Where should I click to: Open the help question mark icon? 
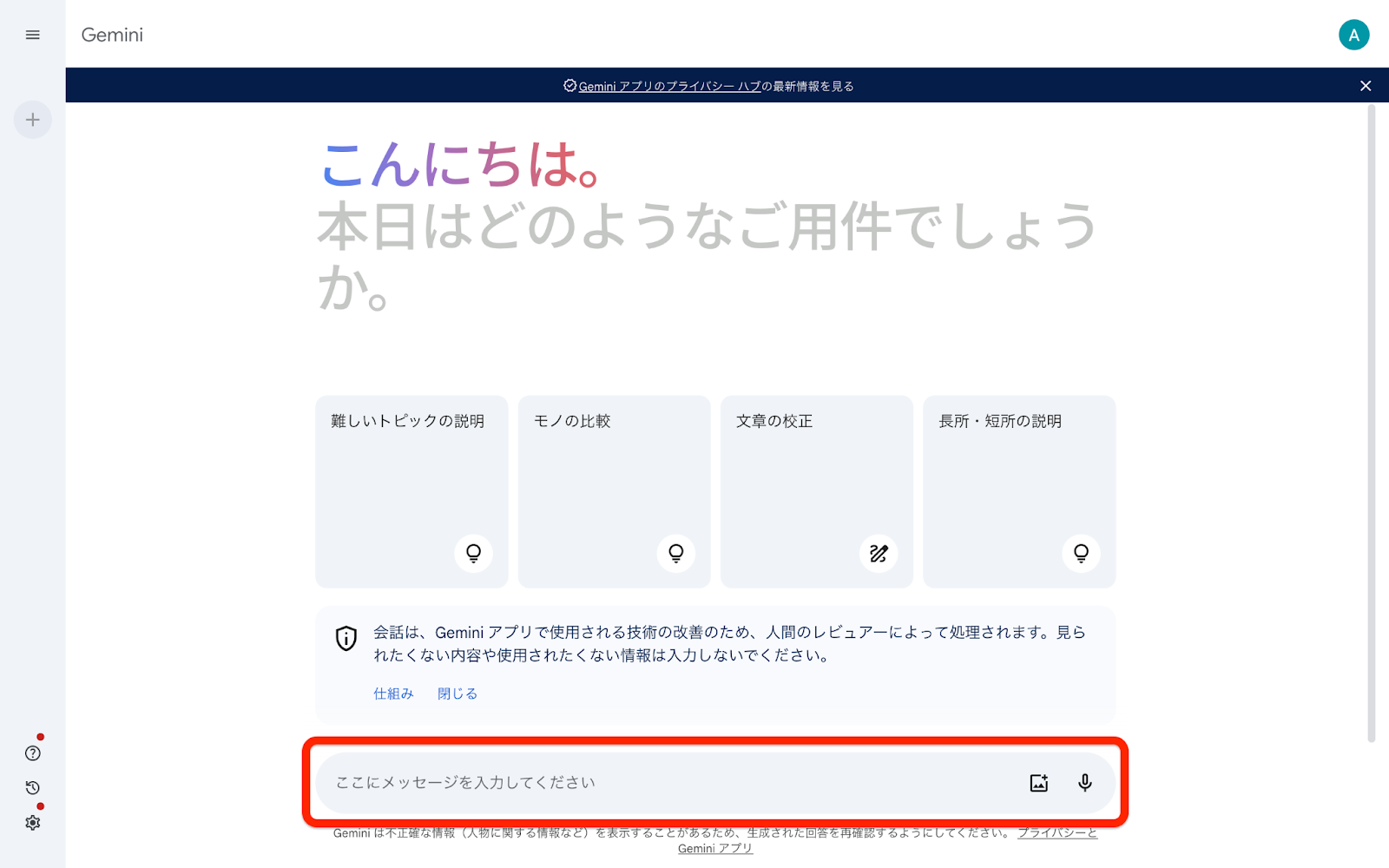click(33, 753)
